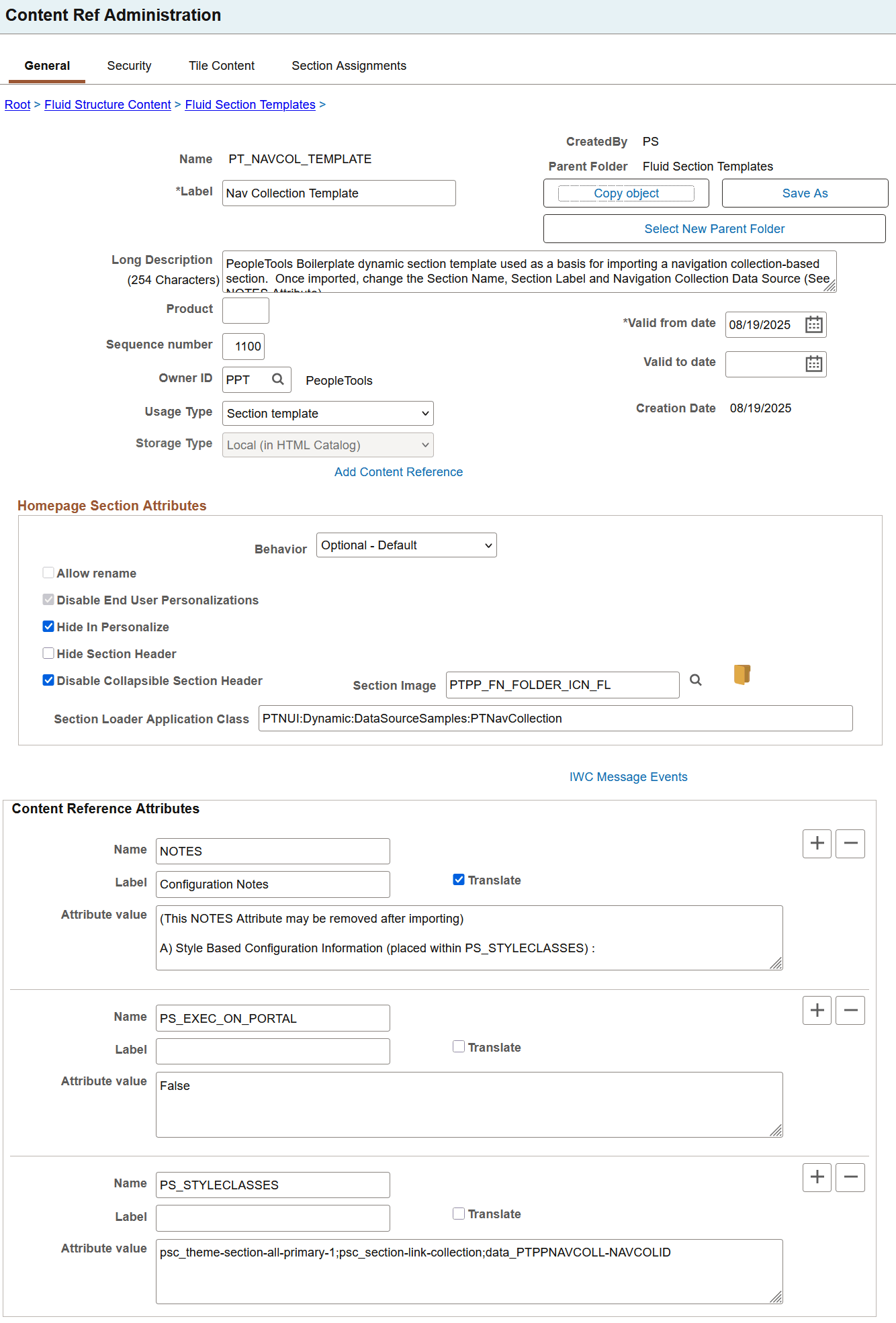896x1323 pixels.
Task: Edit the Label field containing Nav Collection Template
Action: tap(339, 193)
